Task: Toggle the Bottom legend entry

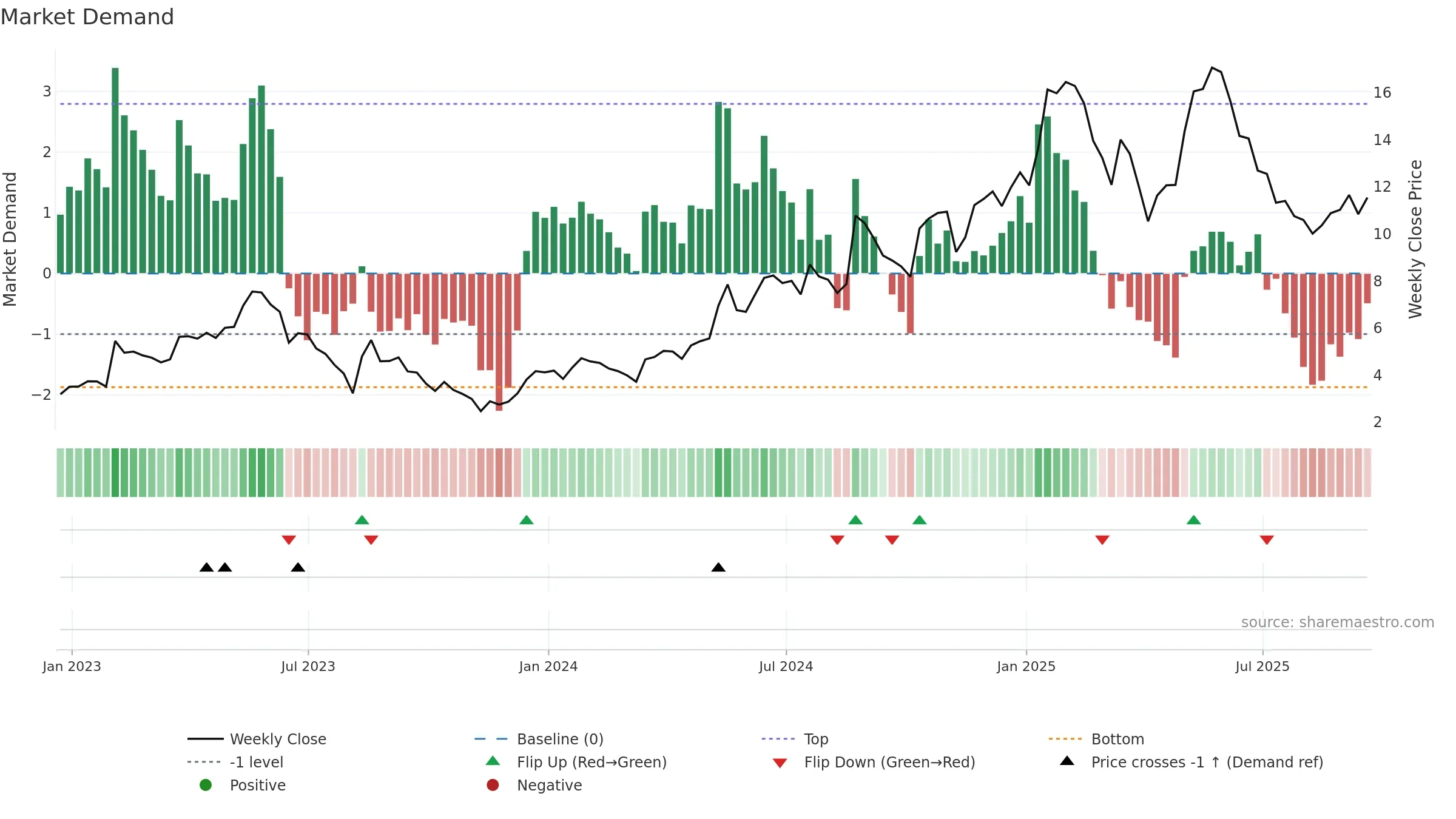Action: (1096, 739)
